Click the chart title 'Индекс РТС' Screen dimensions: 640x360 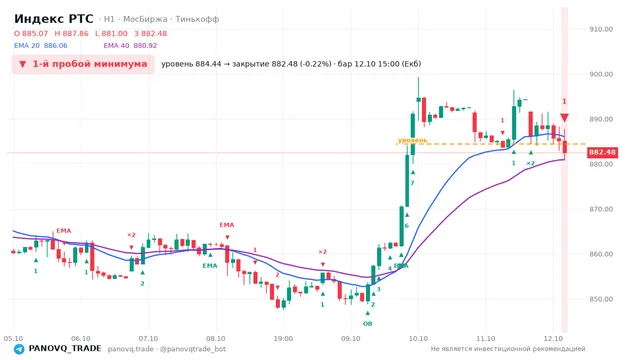pyautogui.click(x=53, y=19)
